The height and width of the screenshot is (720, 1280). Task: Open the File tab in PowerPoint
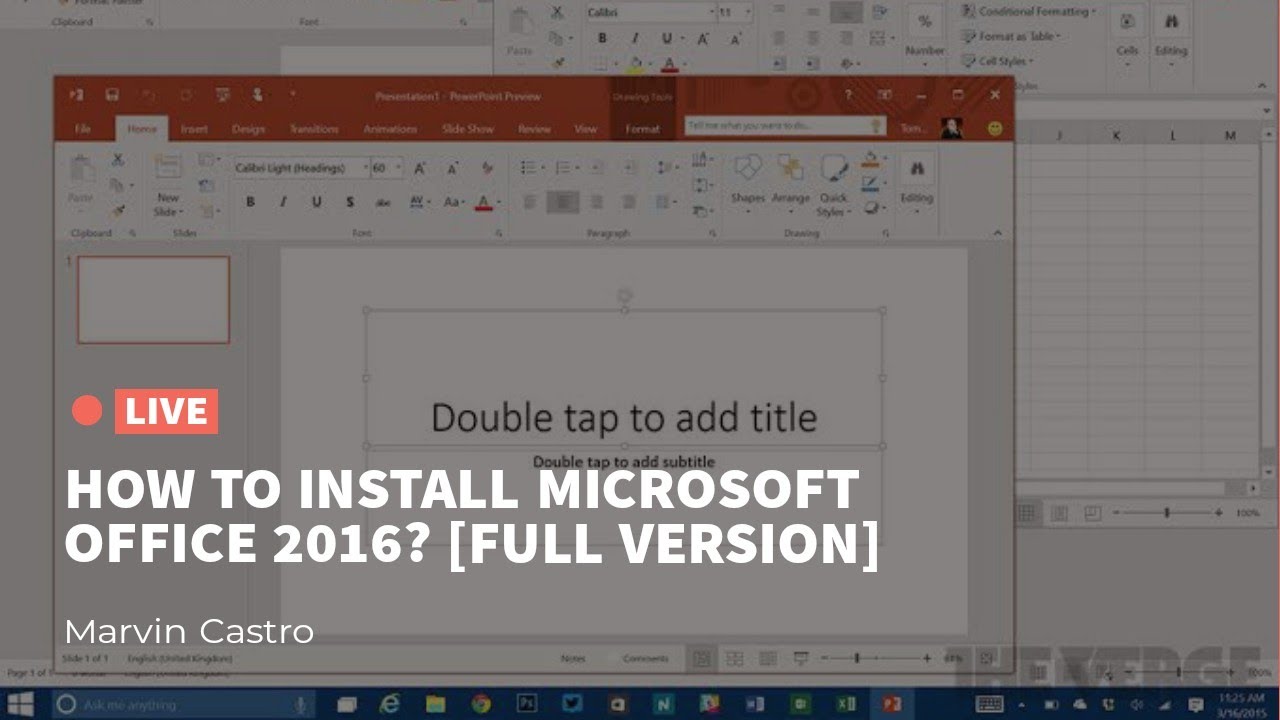tap(83, 129)
